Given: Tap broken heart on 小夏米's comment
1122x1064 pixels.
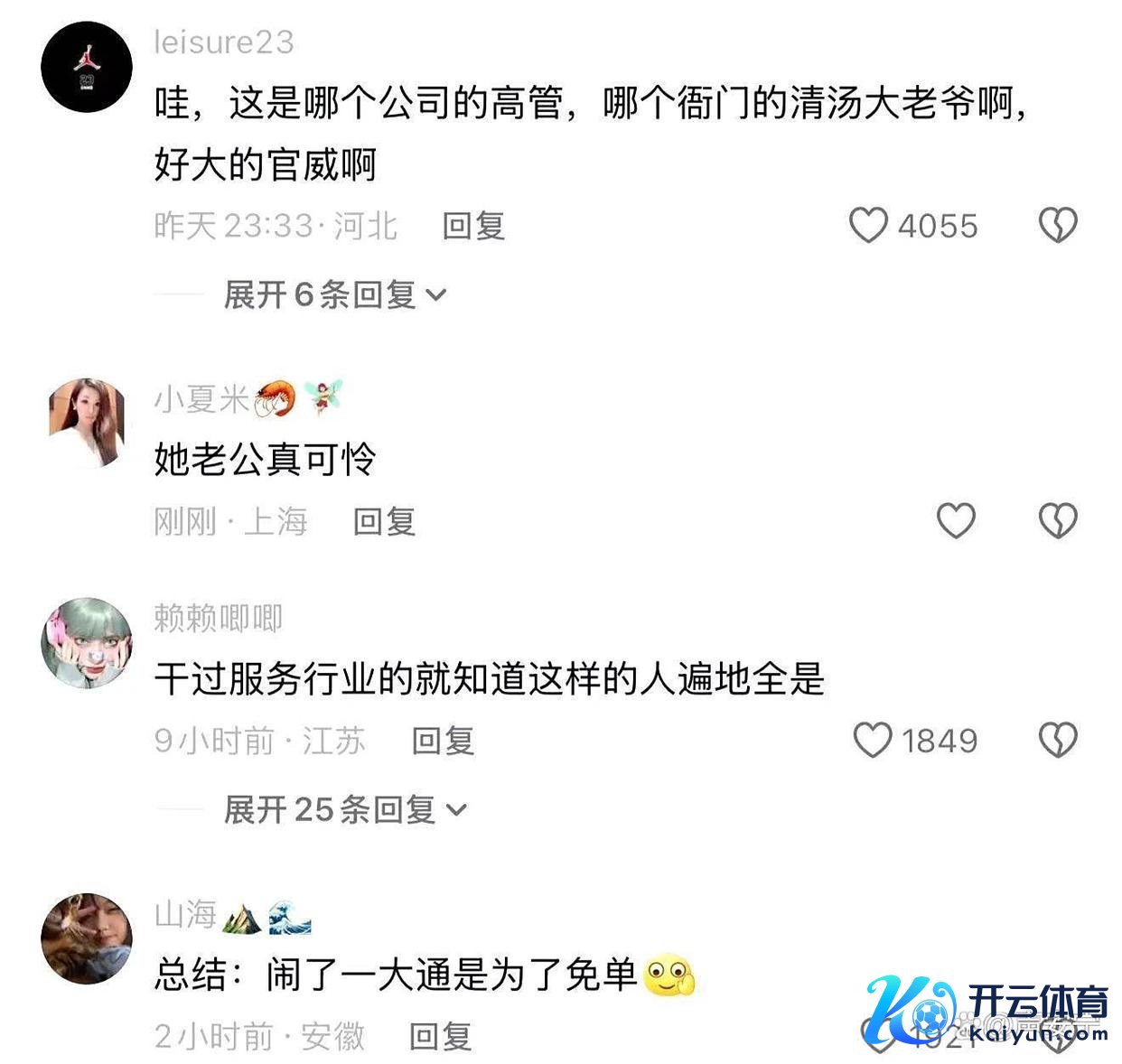Looking at the screenshot, I should tap(1058, 521).
